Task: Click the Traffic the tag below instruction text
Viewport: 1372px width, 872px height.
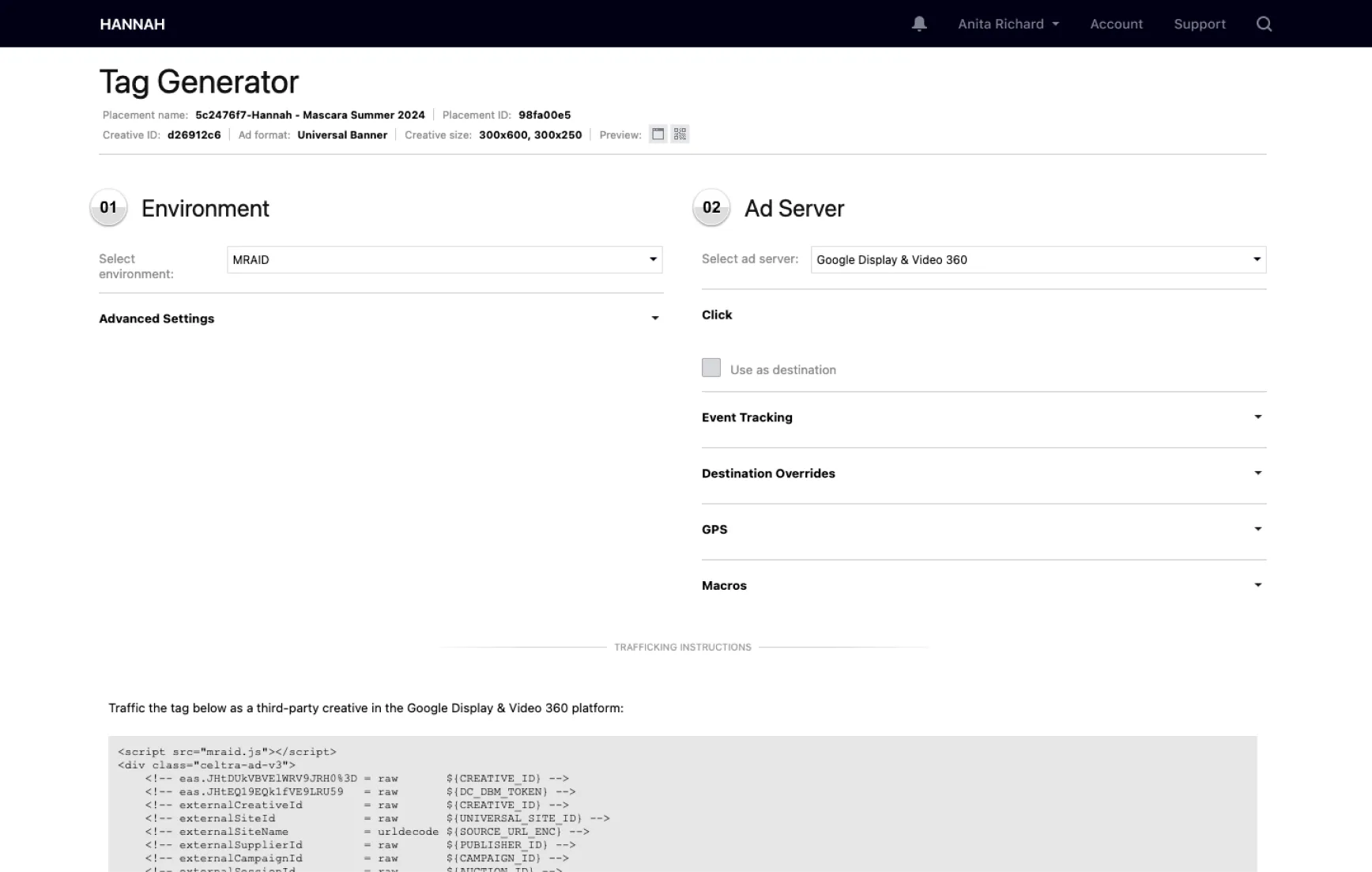Action: click(366, 708)
